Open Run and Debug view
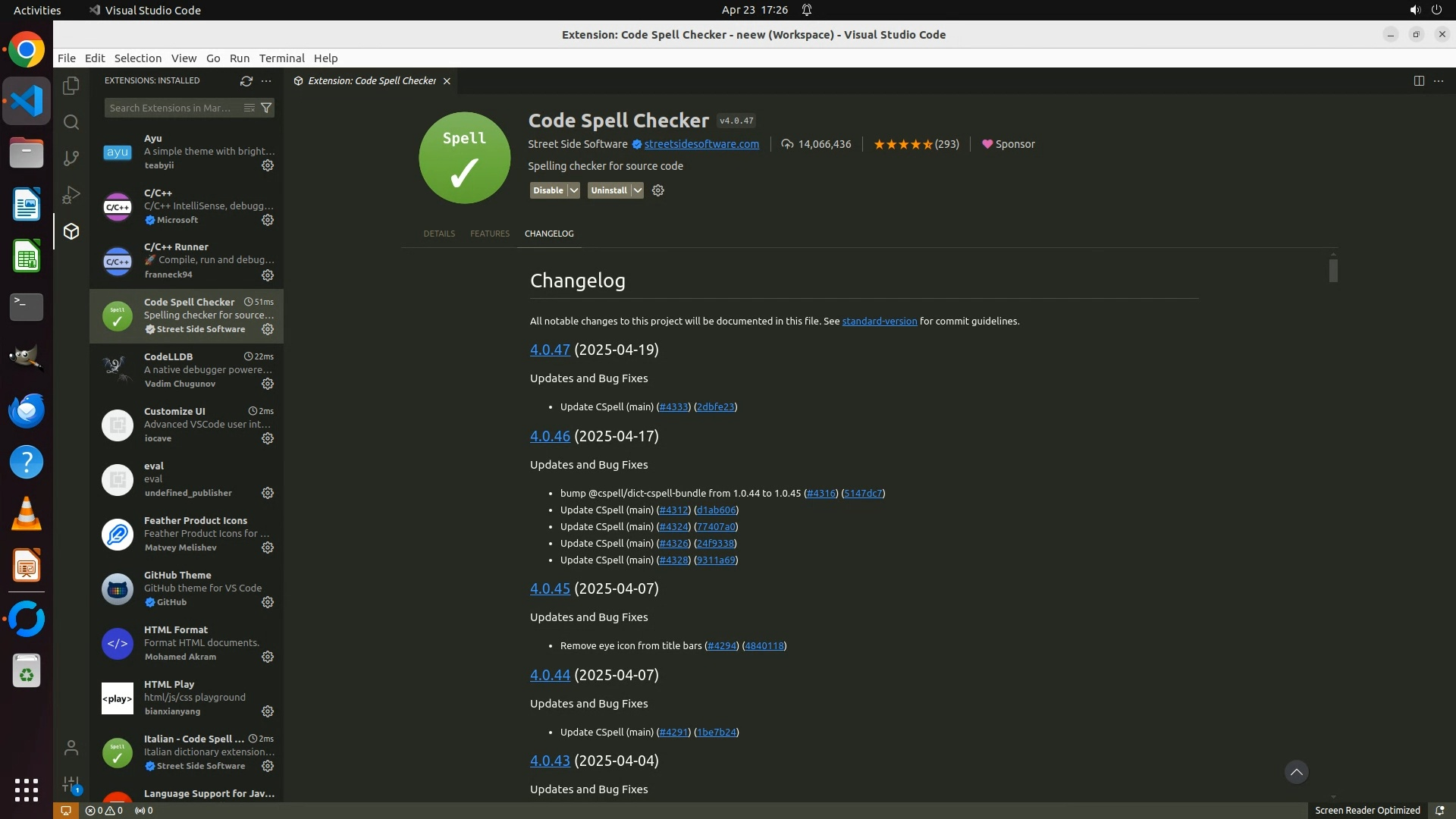 pyautogui.click(x=71, y=195)
